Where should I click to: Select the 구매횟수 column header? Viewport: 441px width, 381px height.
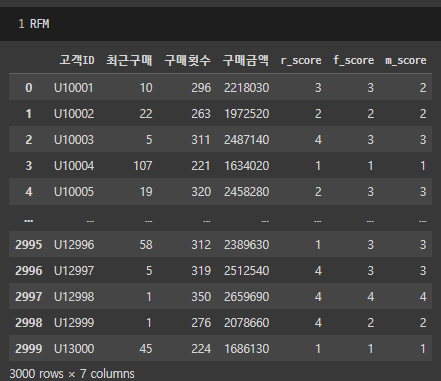[188, 60]
